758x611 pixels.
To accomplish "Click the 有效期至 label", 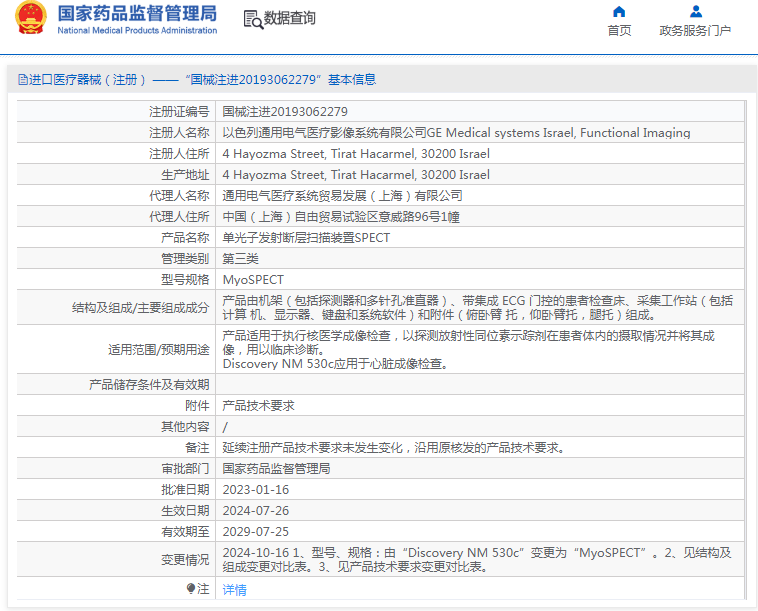I will [185, 532].
